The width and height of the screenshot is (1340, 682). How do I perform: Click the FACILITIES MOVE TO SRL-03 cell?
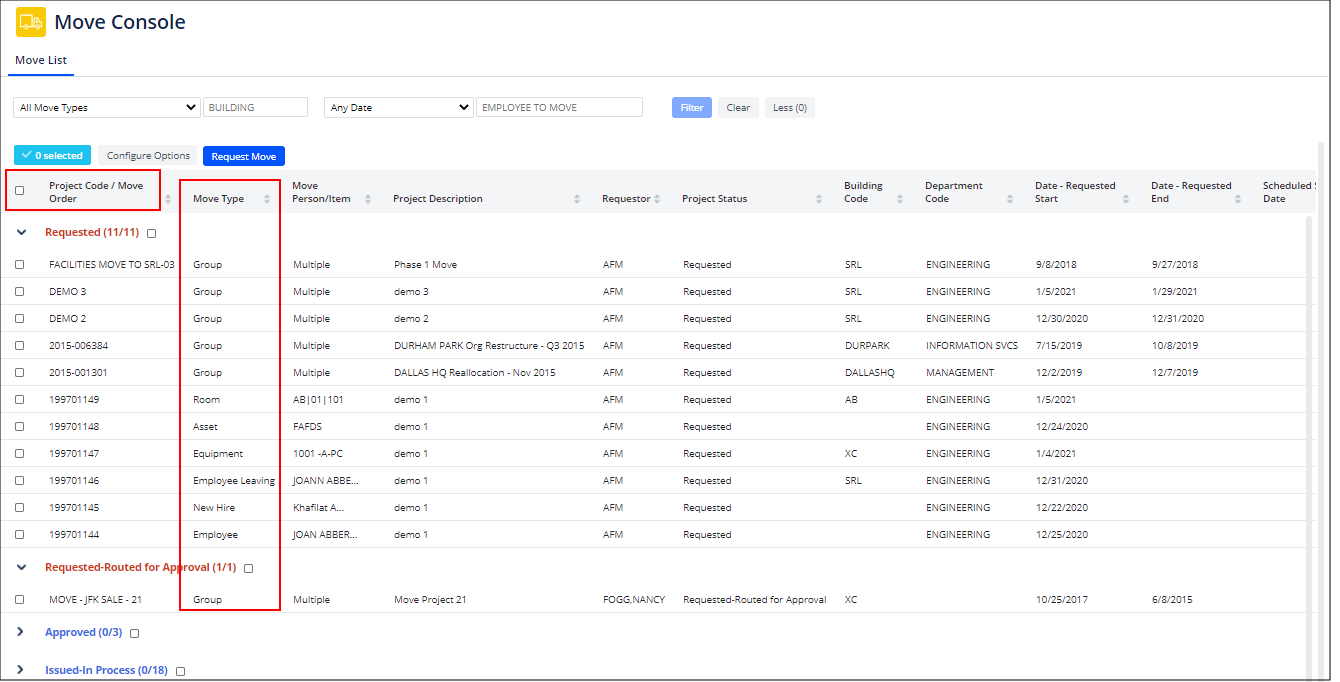point(112,265)
